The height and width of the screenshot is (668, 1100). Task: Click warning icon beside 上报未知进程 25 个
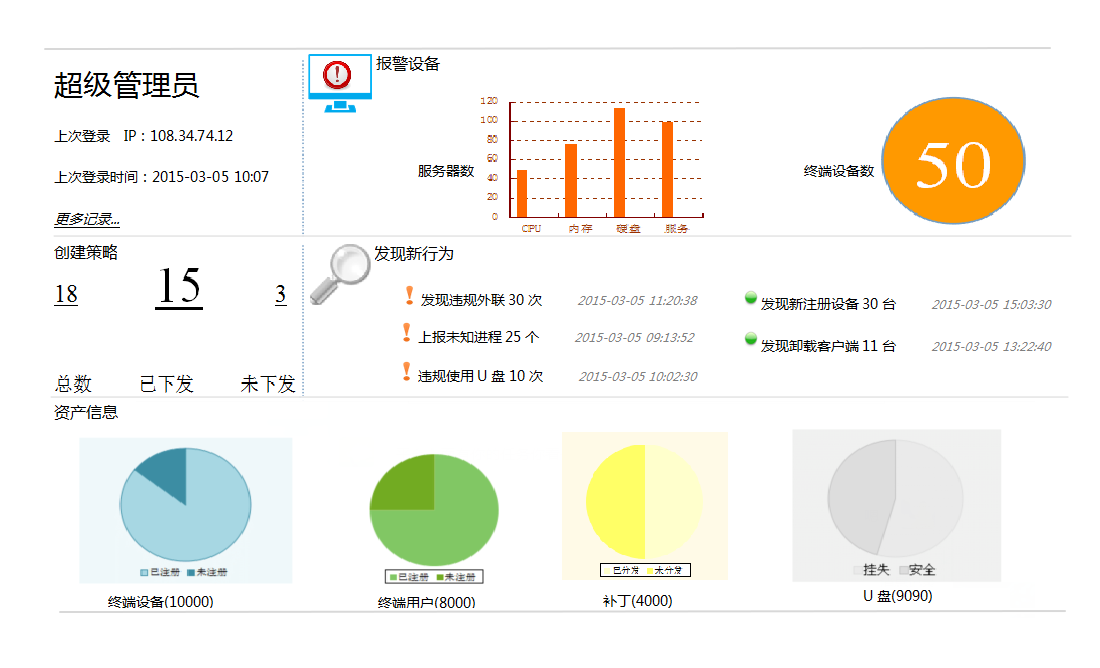pyautogui.click(x=406, y=333)
